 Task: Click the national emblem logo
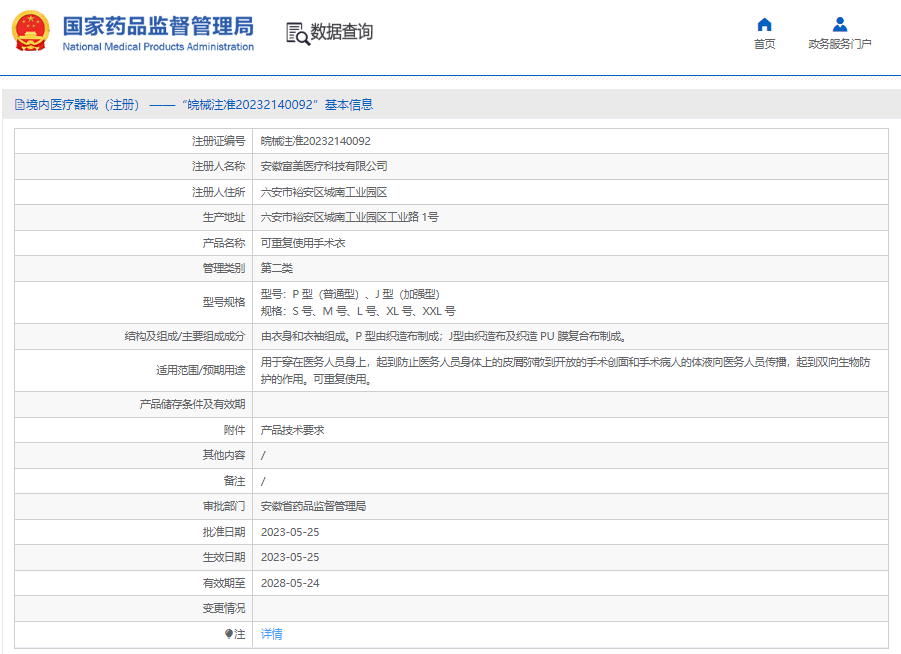(x=30, y=31)
